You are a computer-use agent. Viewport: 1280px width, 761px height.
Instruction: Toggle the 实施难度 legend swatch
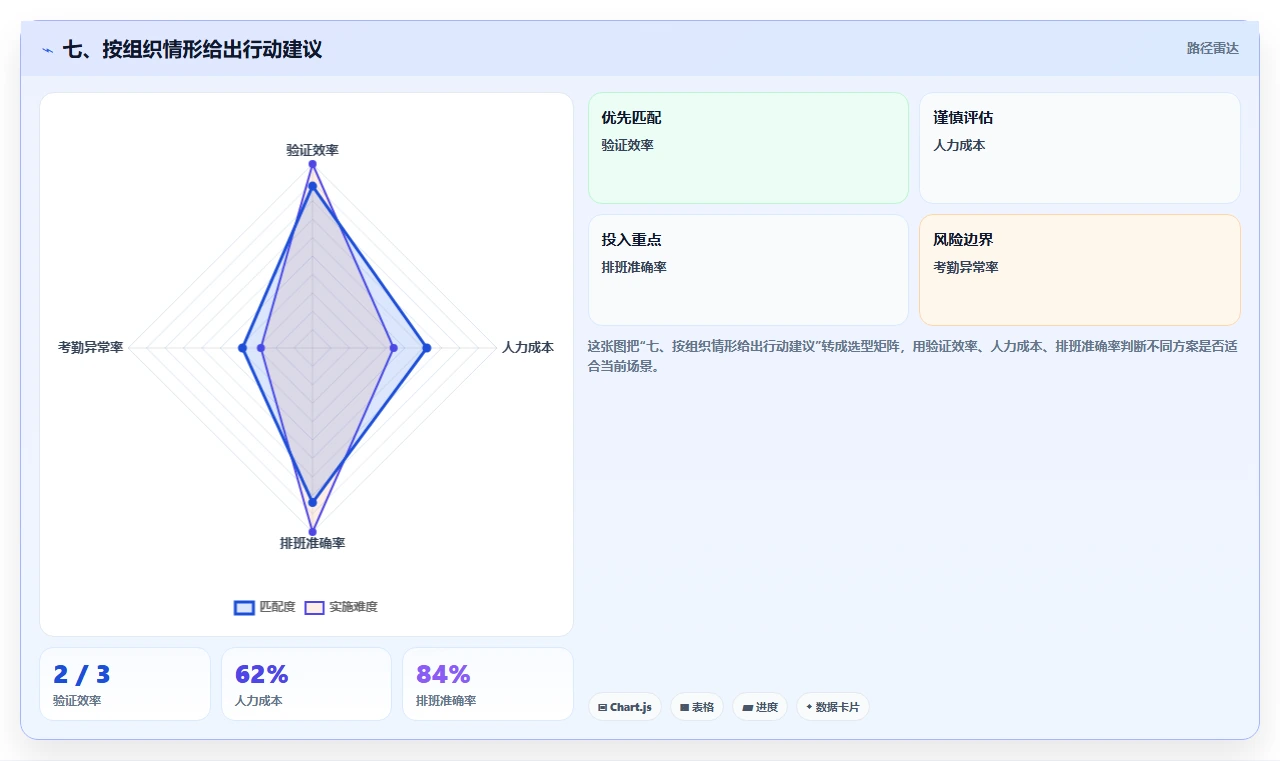point(315,607)
